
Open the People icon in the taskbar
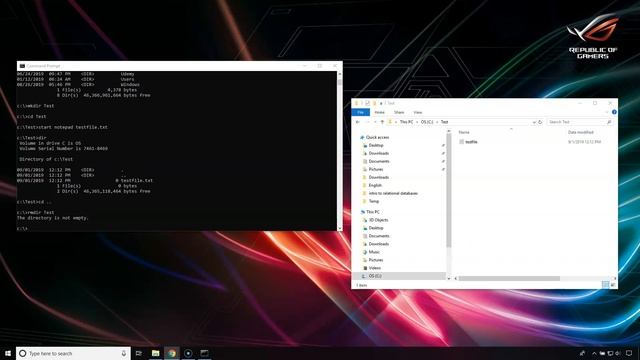pyautogui.click(x=582, y=353)
